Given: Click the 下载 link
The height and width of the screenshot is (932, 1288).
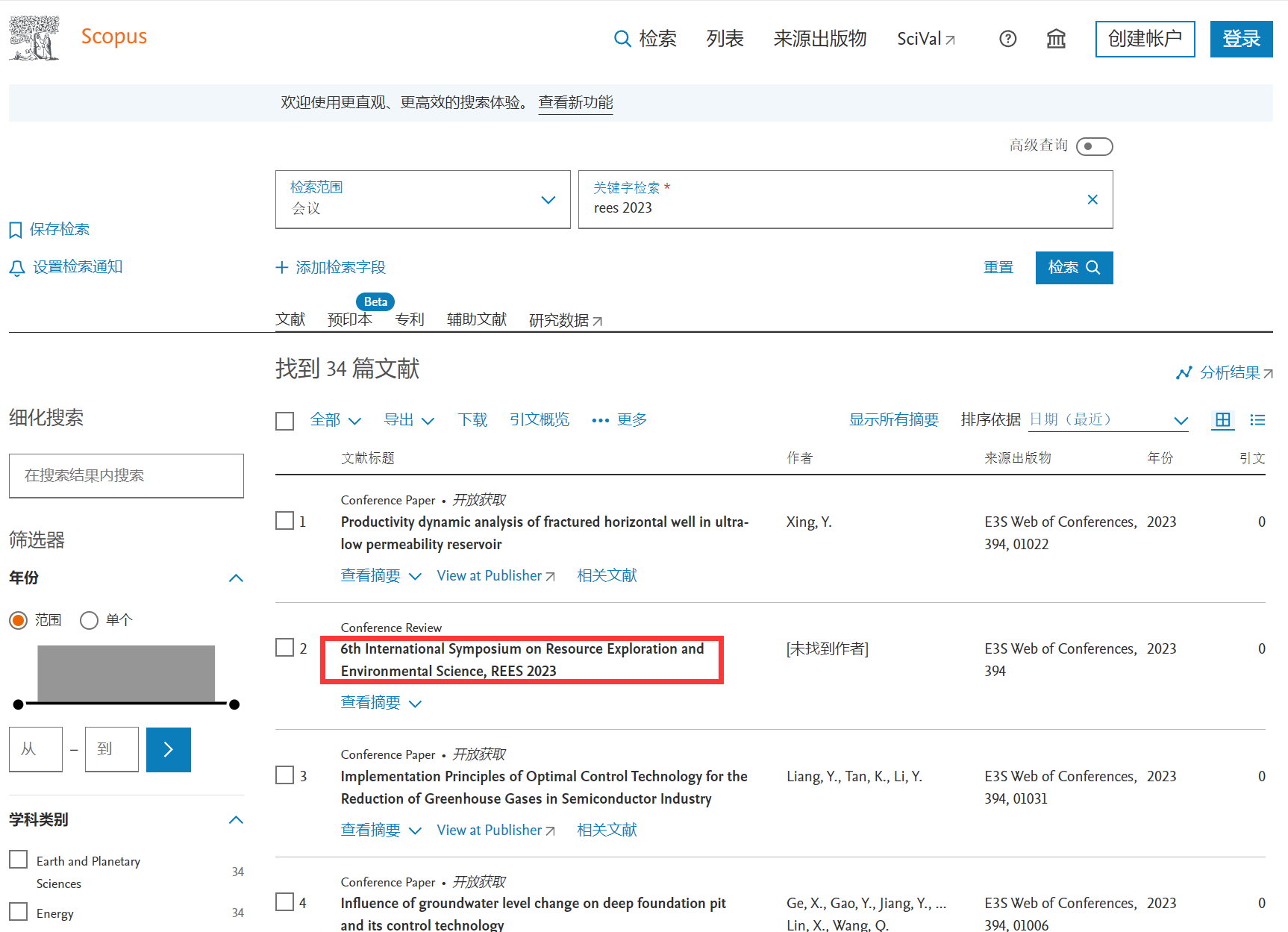Looking at the screenshot, I should (x=472, y=420).
